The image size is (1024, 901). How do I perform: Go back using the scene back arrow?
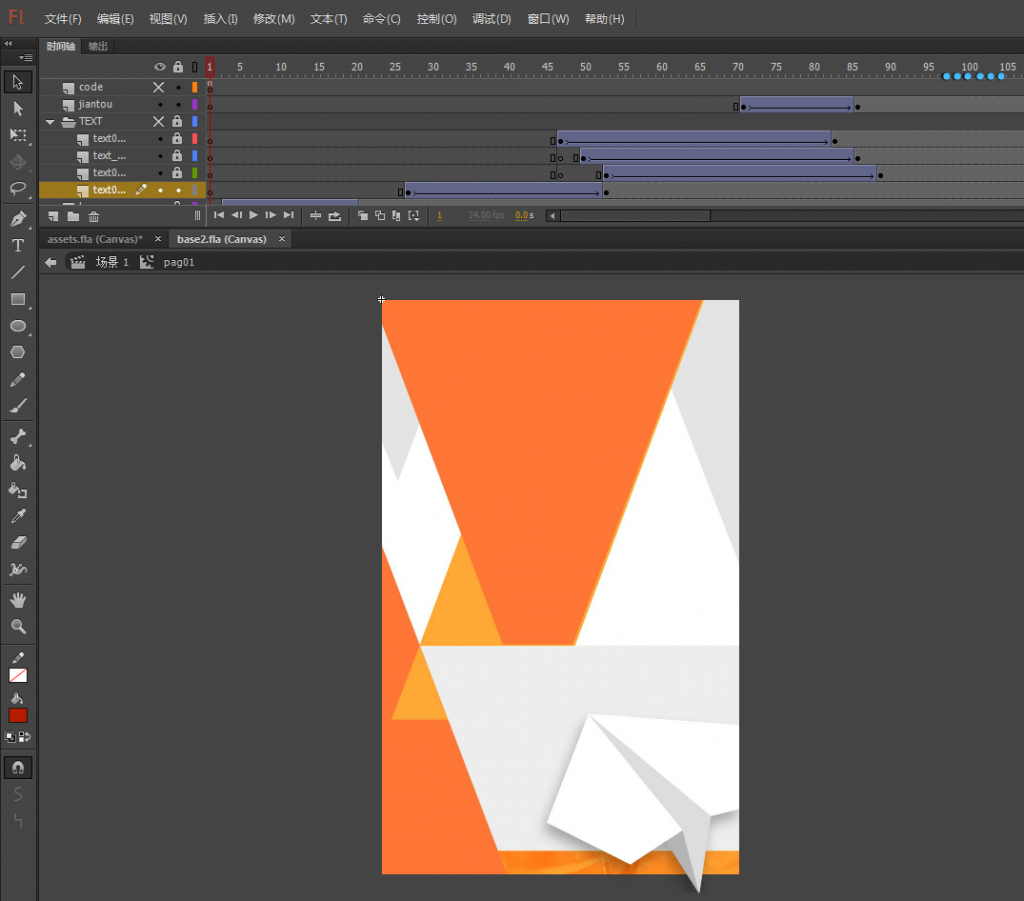[49, 262]
